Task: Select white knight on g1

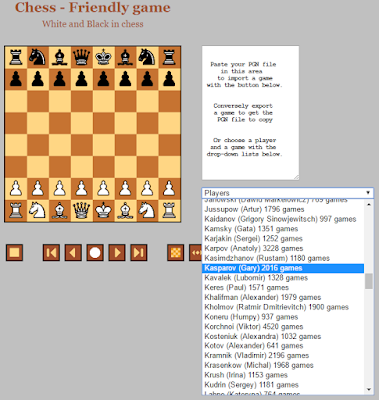Action: (148, 211)
